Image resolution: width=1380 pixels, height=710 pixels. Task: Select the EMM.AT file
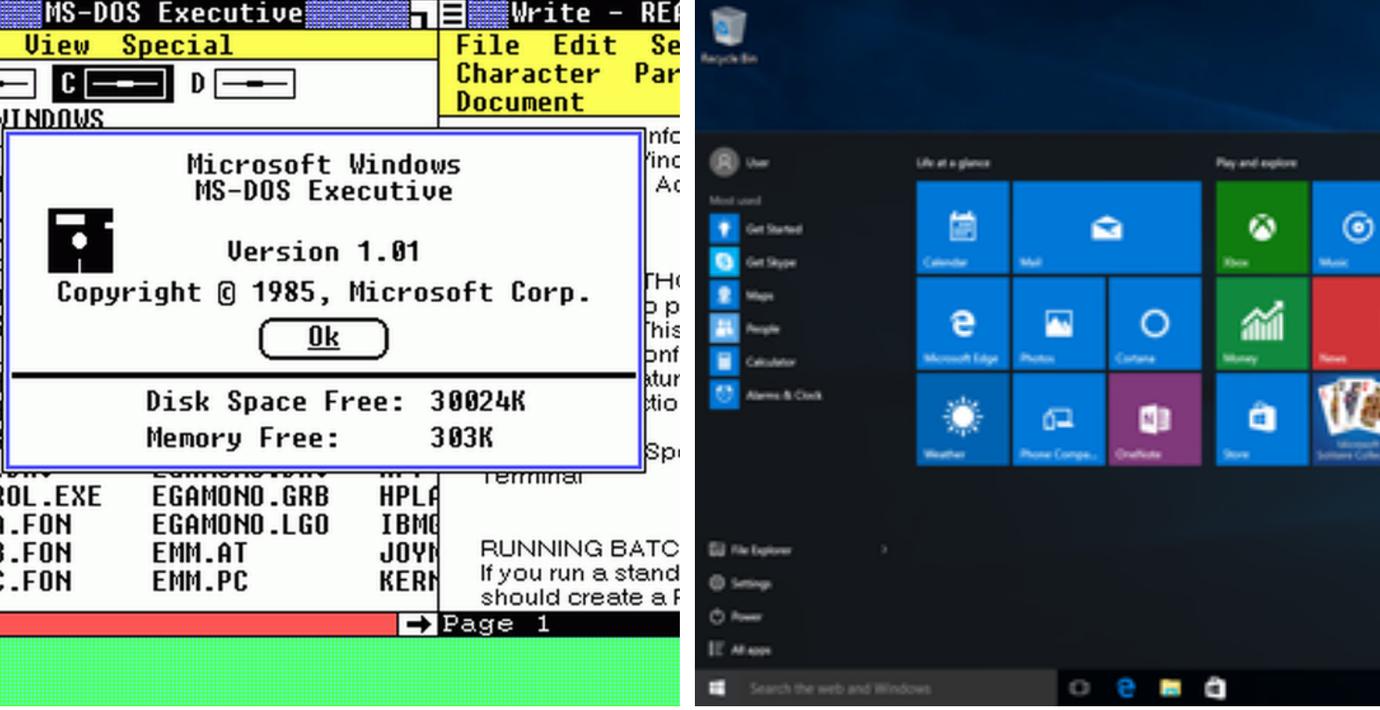click(200, 553)
